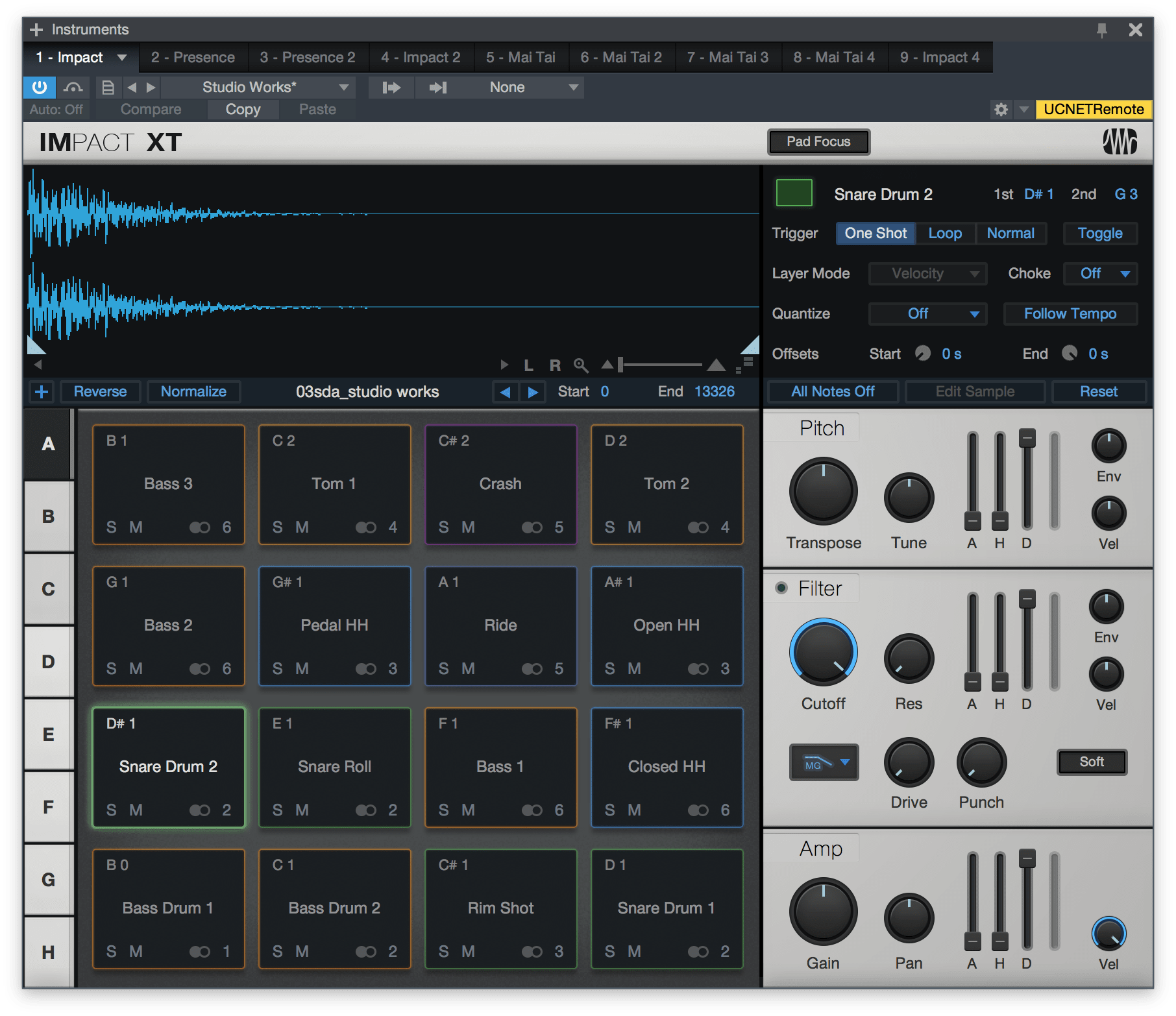Image resolution: width=1176 pixels, height=1016 pixels.
Task: Open the settings gear icon
Action: coord(1001,109)
